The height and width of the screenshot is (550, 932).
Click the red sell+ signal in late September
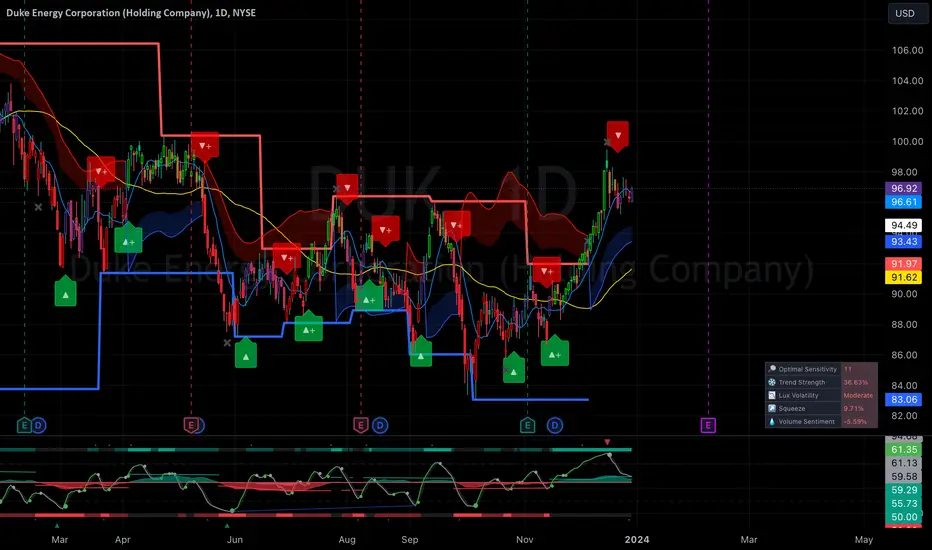(456, 225)
